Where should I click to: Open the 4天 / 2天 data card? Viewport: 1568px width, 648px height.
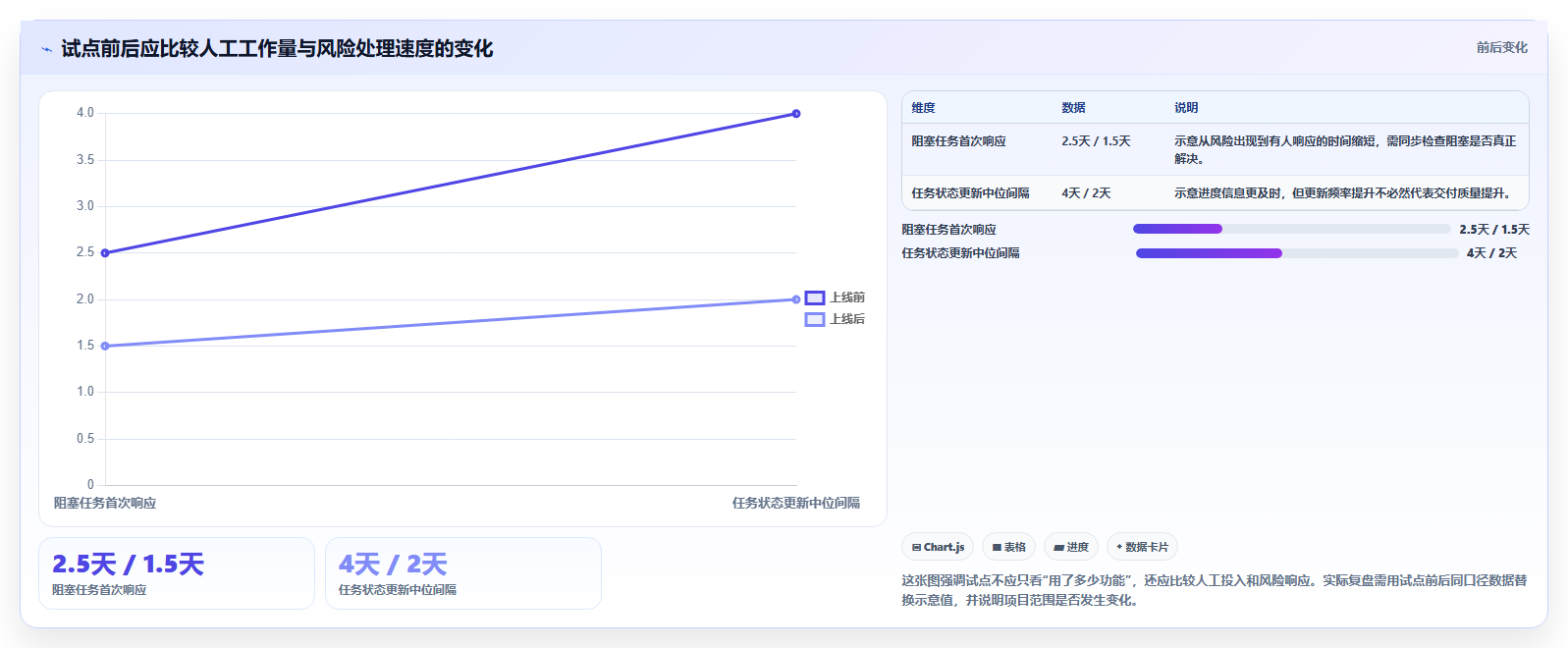(463, 573)
